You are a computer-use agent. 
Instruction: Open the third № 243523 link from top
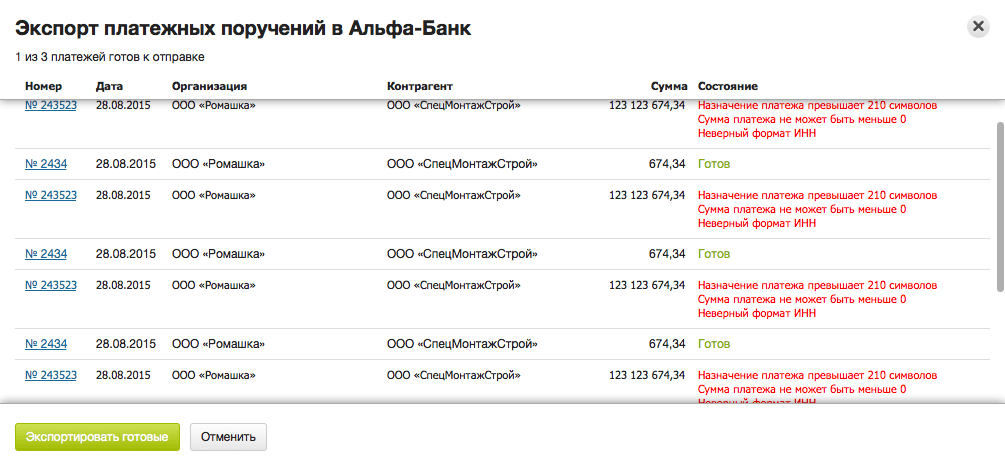pyautogui.click(x=51, y=285)
